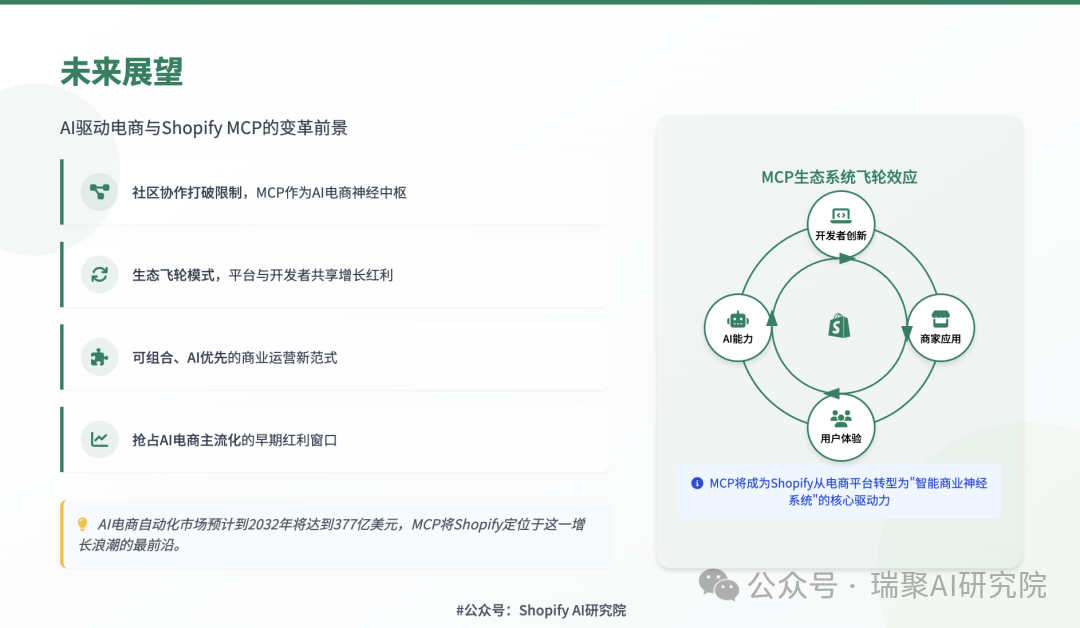This screenshot has height=628, width=1080.
Task: Click the heading MCP生态系统飞轮效应
Action: [839, 177]
